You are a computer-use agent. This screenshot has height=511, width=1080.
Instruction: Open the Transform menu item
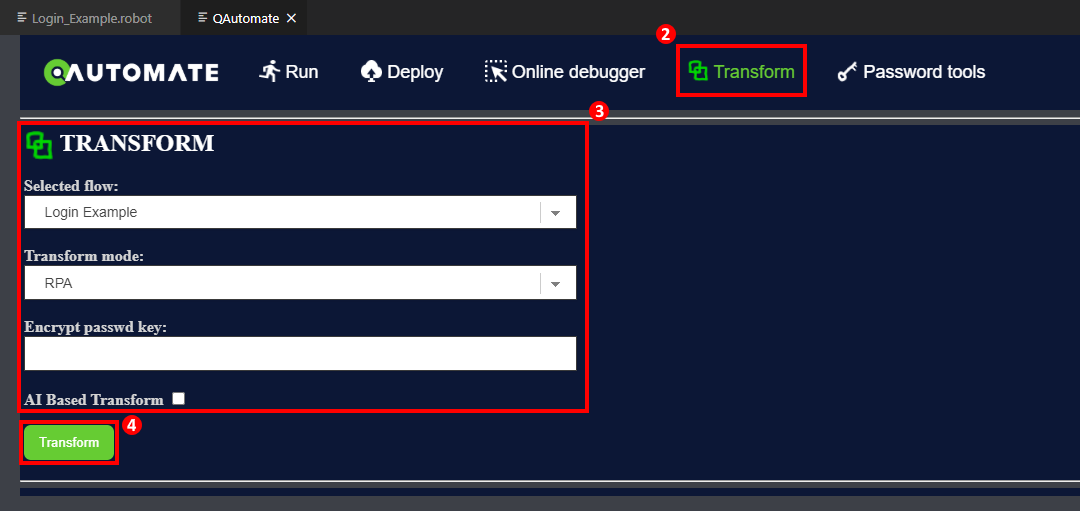click(x=741, y=71)
